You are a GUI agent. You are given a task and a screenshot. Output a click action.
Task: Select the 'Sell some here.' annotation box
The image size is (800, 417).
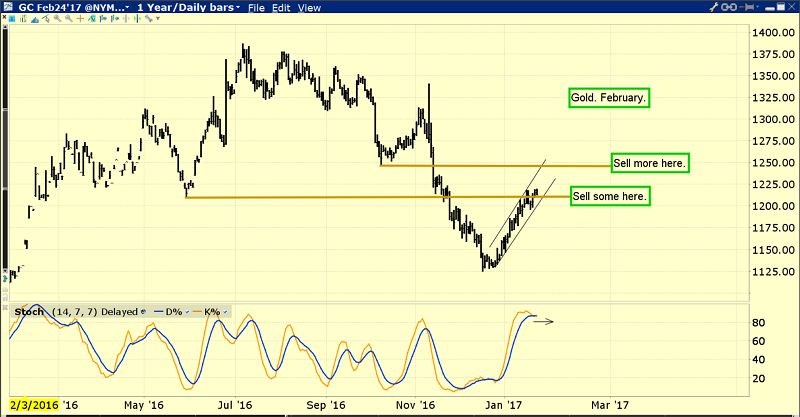tap(610, 196)
